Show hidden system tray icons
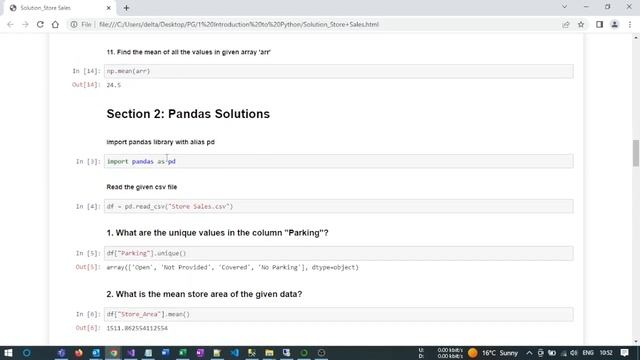This screenshot has width=640, height=360. [x=529, y=353]
